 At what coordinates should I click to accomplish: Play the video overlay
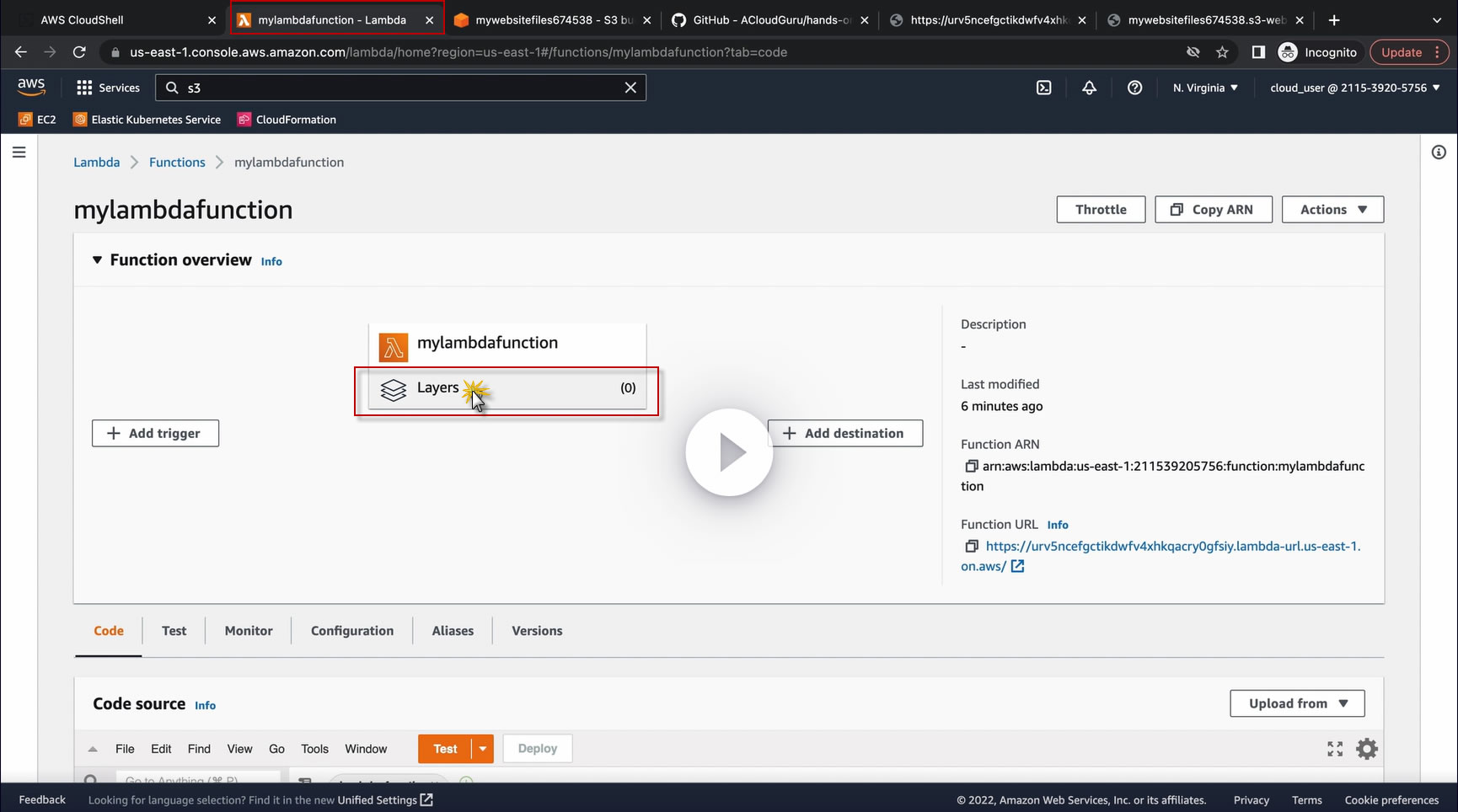(729, 452)
